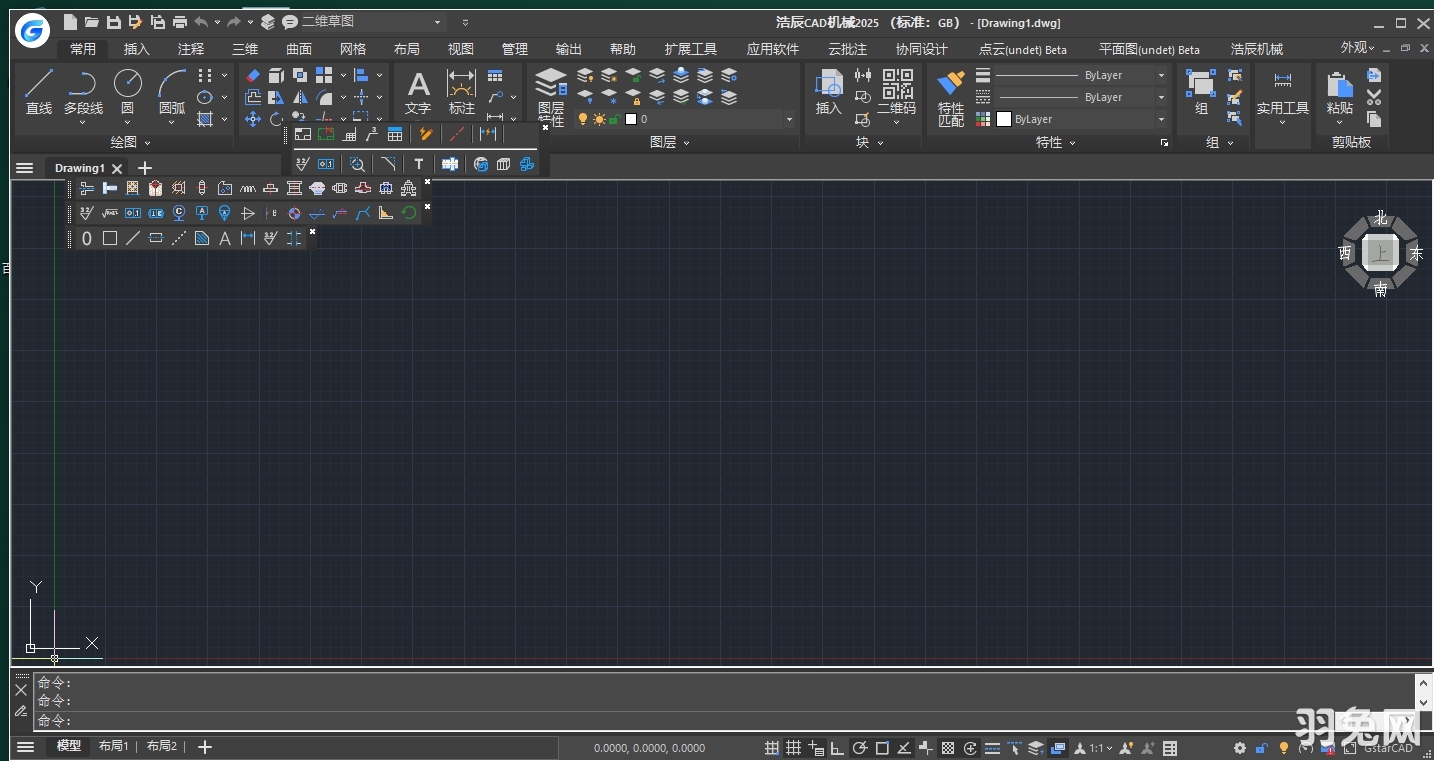This screenshot has width=1434, height=761.
Task: Expand the 二维草图 workspace dropdown
Action: [x=437, y=22]
